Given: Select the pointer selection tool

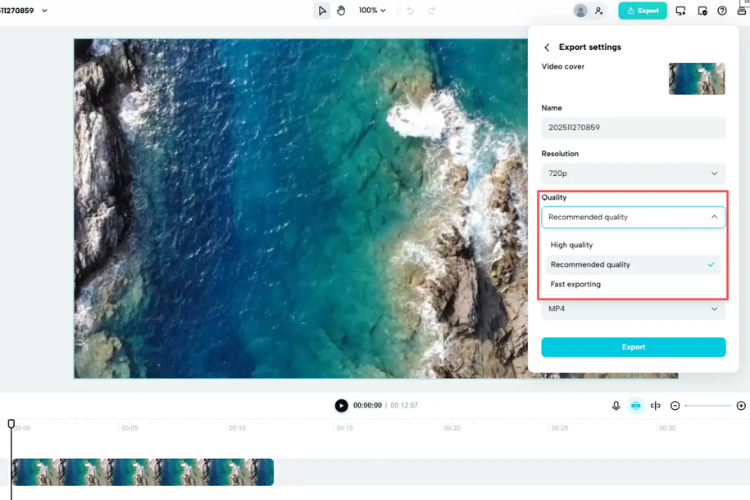Looking at the screenshot, I should point(322,11).
